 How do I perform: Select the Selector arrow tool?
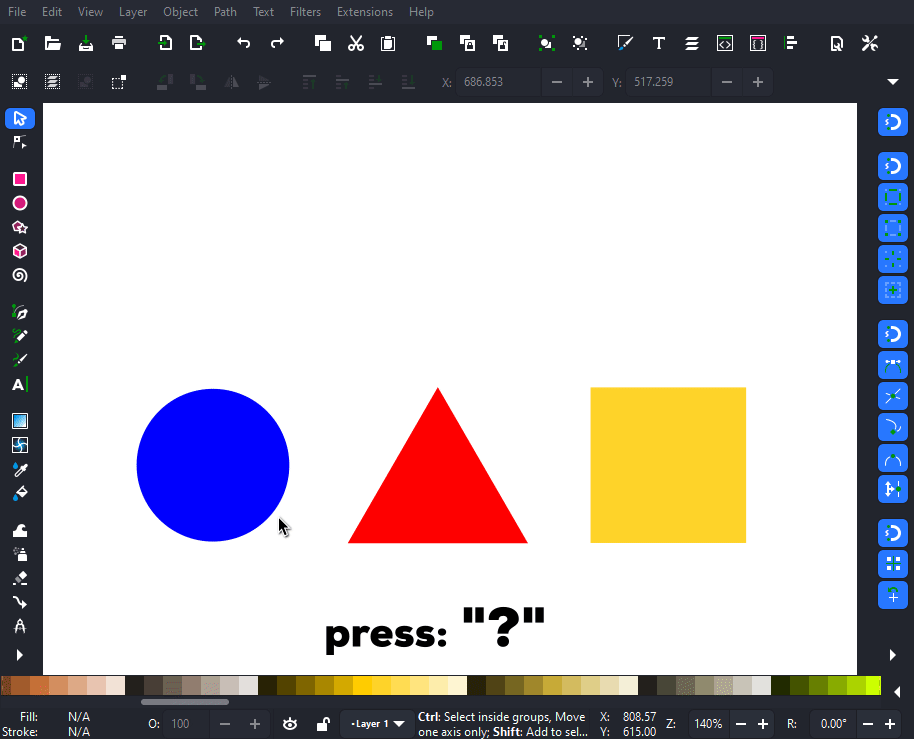20,118
